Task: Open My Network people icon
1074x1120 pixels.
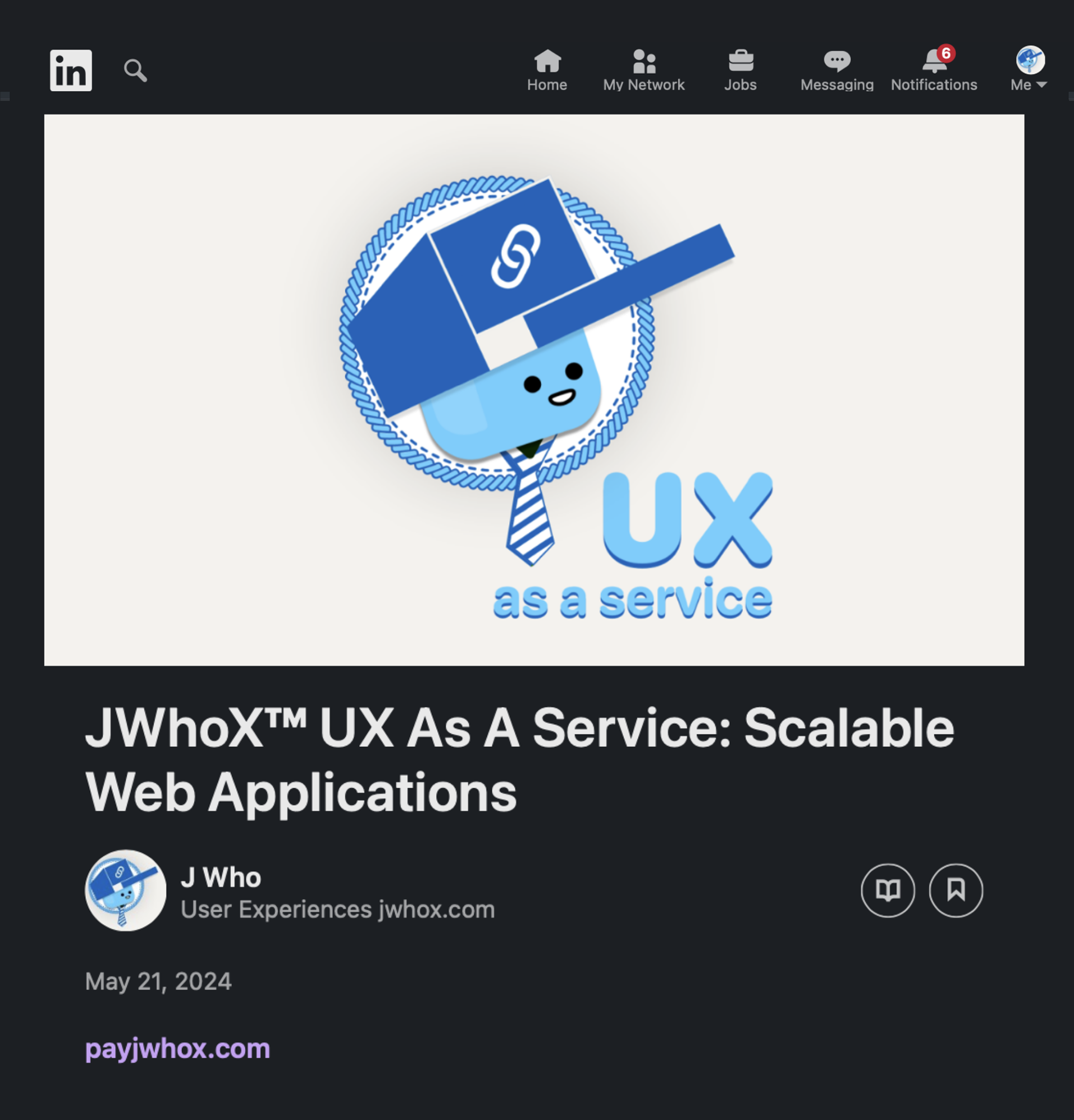Action: click(644, 61)
